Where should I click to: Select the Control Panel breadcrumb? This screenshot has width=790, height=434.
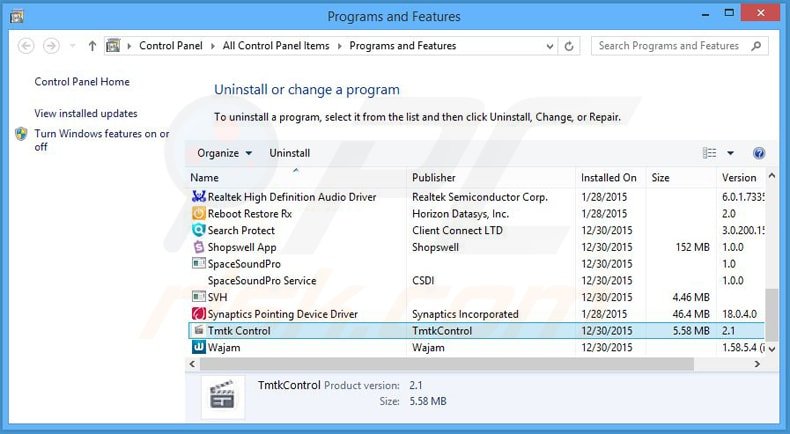[171, 45]
